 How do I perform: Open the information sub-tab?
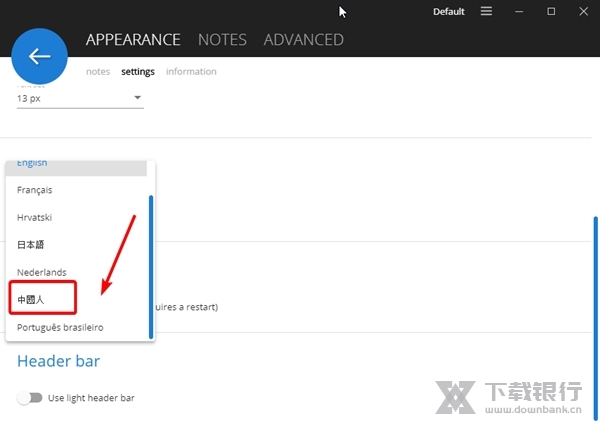click(x=191, y=72)
